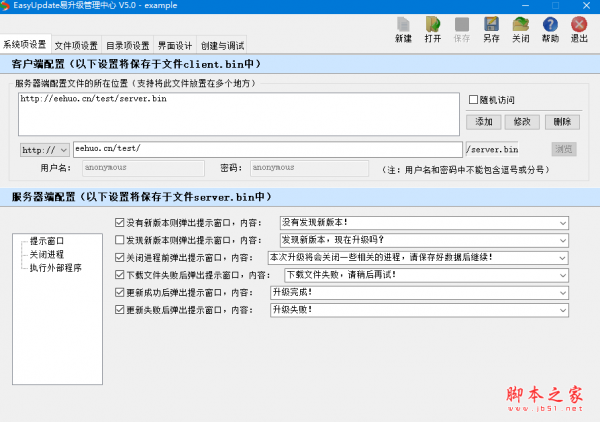The height and width of the screenshot is (422, 600).
Task: Select 关闭进程 tree item
Action: click(47, 254)
